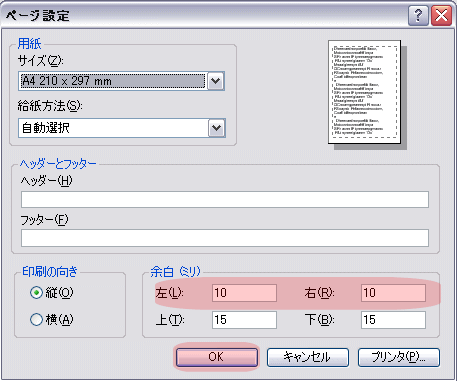Image resolution: width=457 pixels, height=381 pixels.
Task: Click the 右 right margin field
Action: tap(393, 293)
